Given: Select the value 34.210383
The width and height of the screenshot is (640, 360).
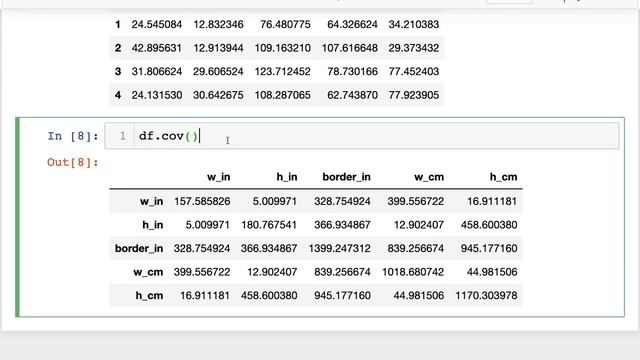Looking at the screenshot, I should tap(414, 24).
